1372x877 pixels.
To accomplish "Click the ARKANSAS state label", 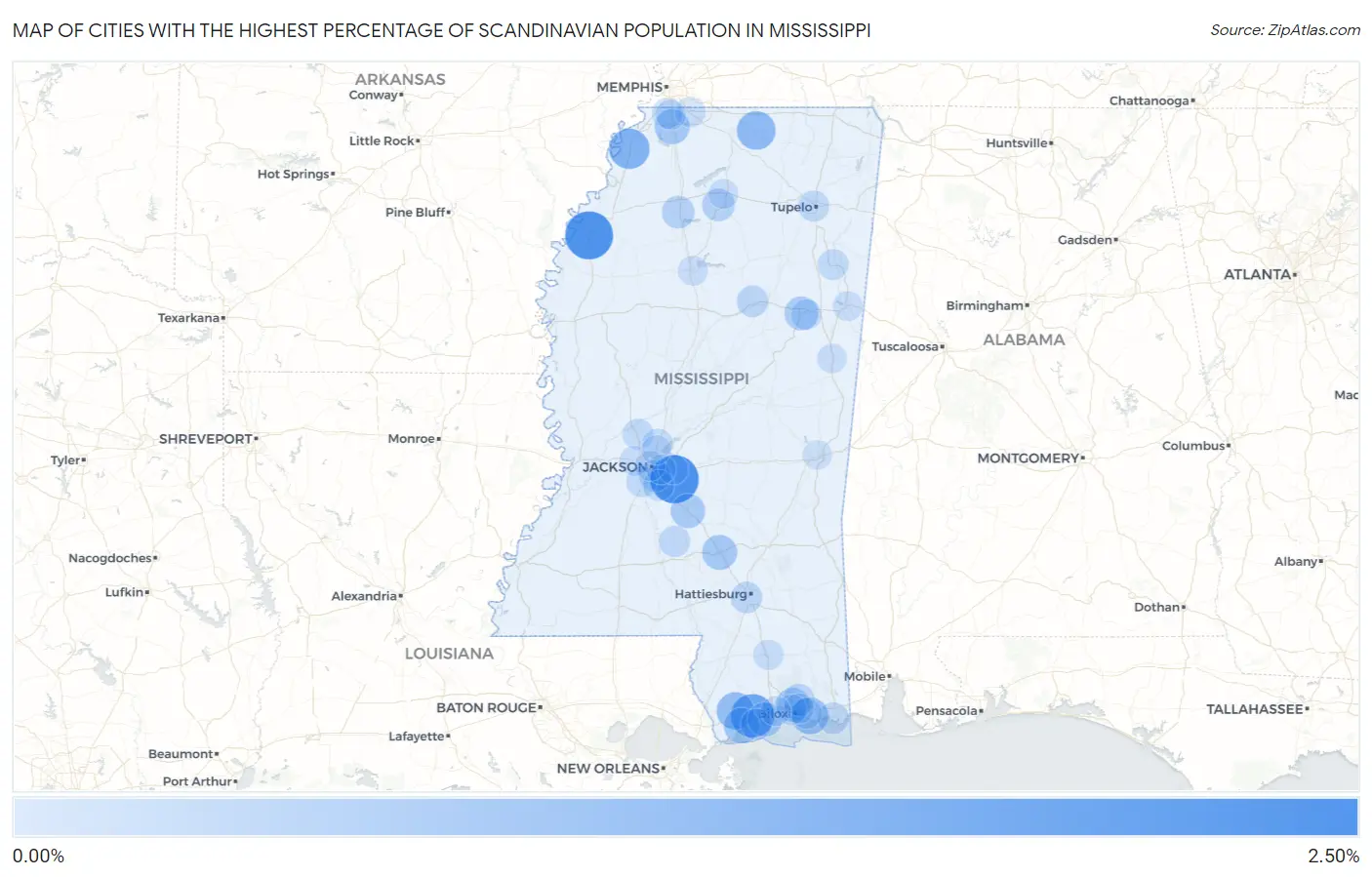I will (400, 79).
